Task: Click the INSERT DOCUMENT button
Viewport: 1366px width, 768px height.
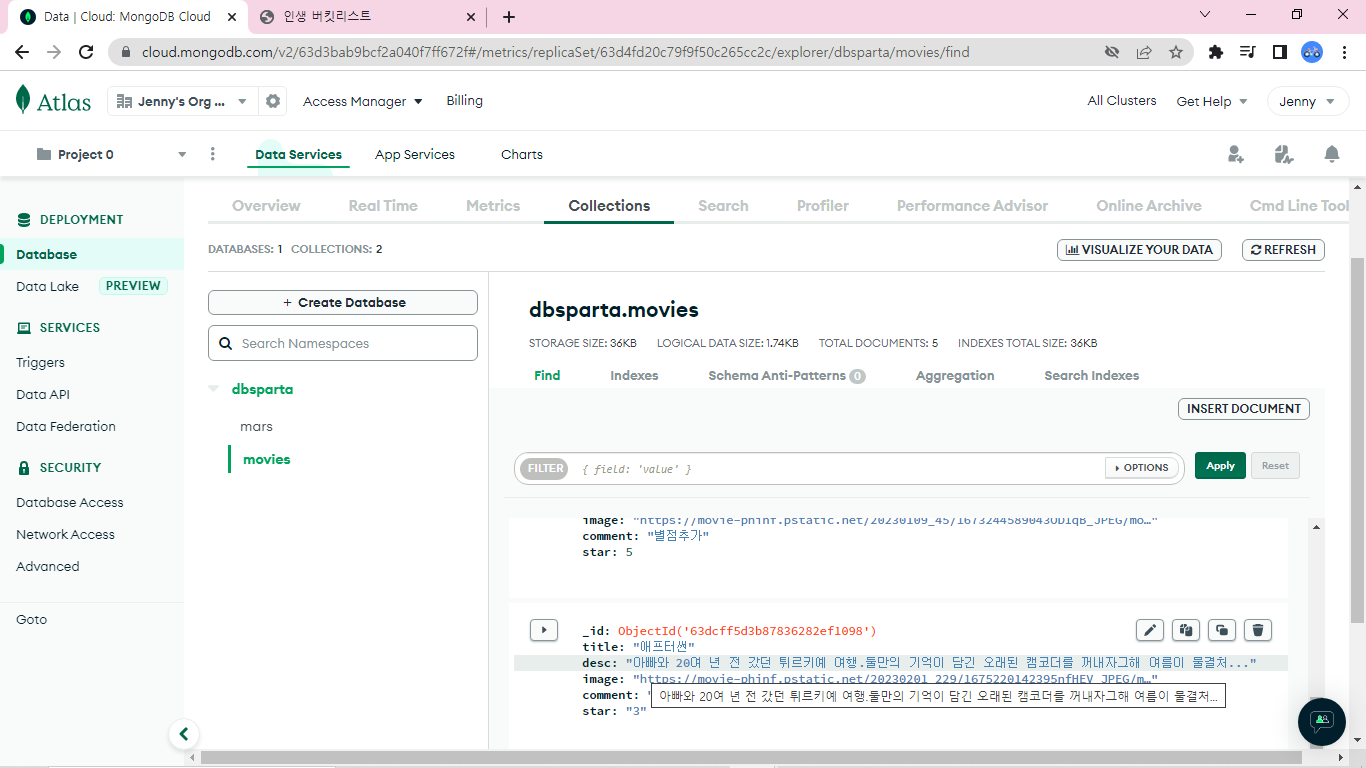Action: point(1244,409)
